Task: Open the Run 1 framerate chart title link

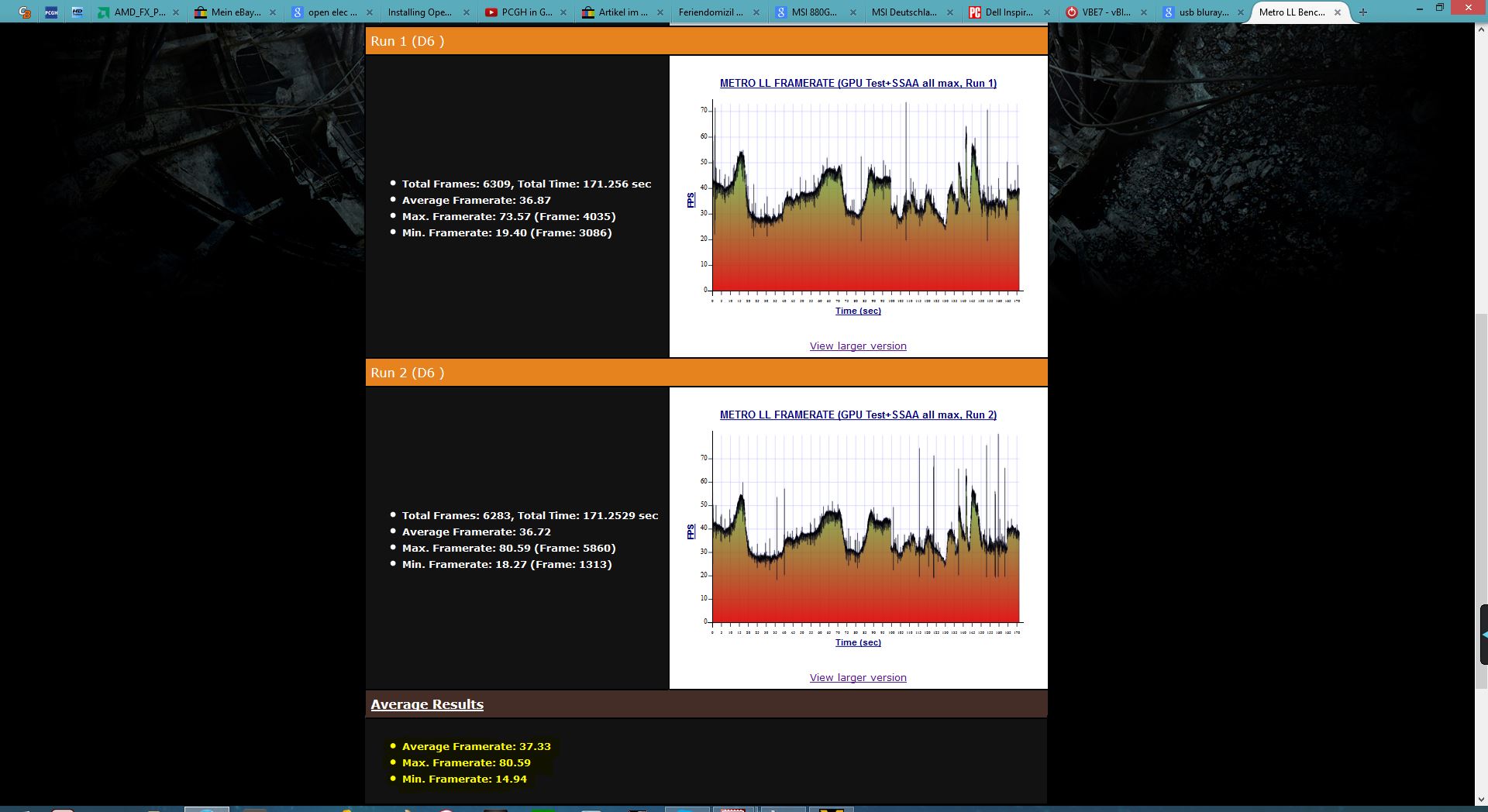Action: pyautogui.click(x=858, y=83)
